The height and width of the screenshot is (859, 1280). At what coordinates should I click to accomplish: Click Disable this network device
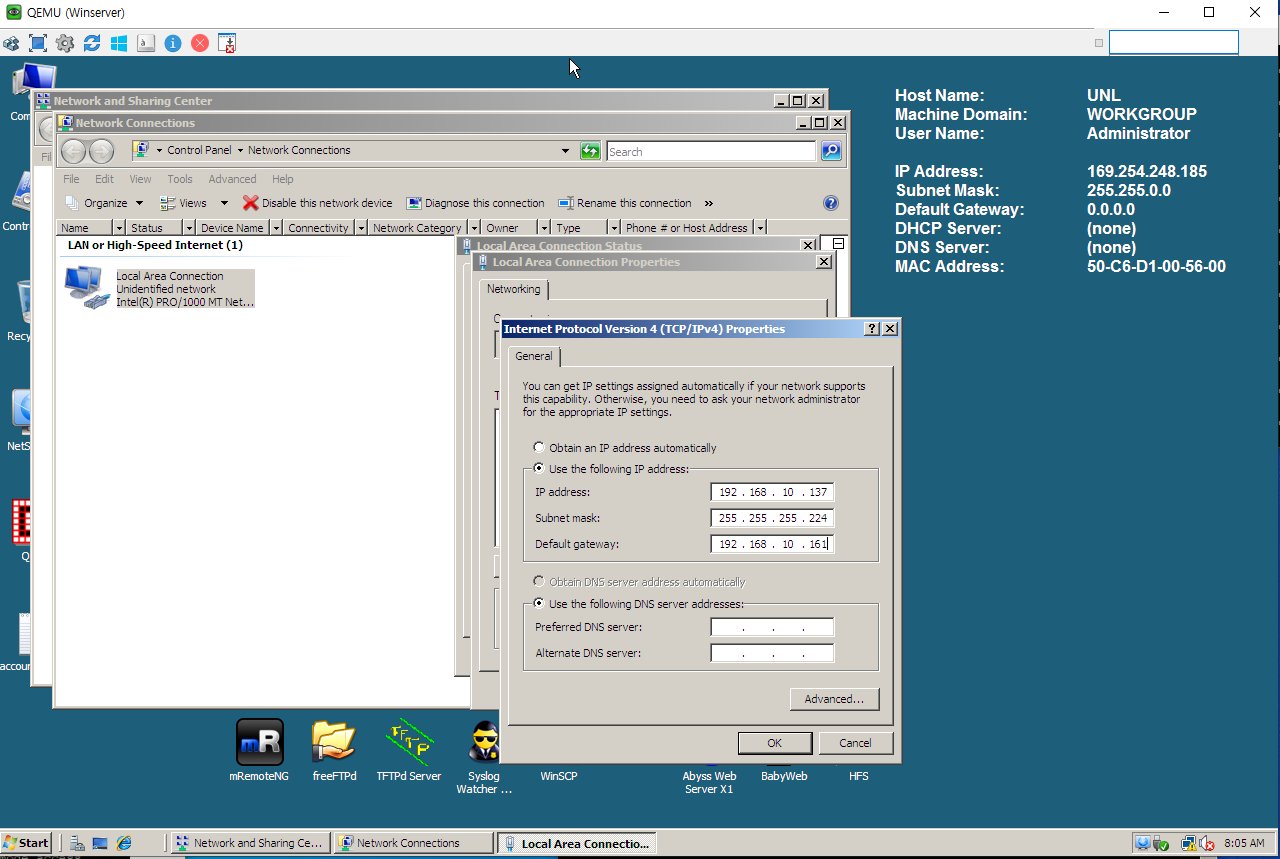pos(318,203)
